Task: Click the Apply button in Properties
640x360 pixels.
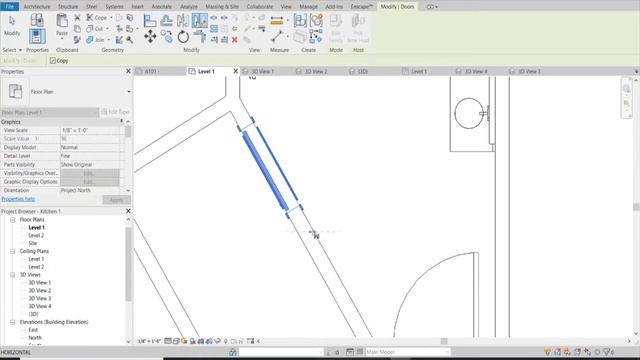Action: click(x=116, y=200)
